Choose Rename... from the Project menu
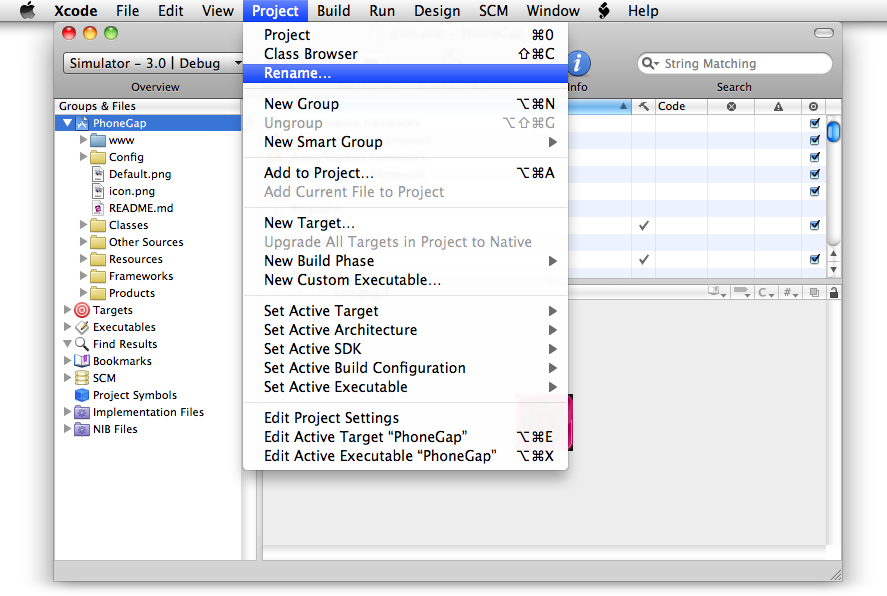The height and width of the screenshot is (596, 887). pos(298,73)
